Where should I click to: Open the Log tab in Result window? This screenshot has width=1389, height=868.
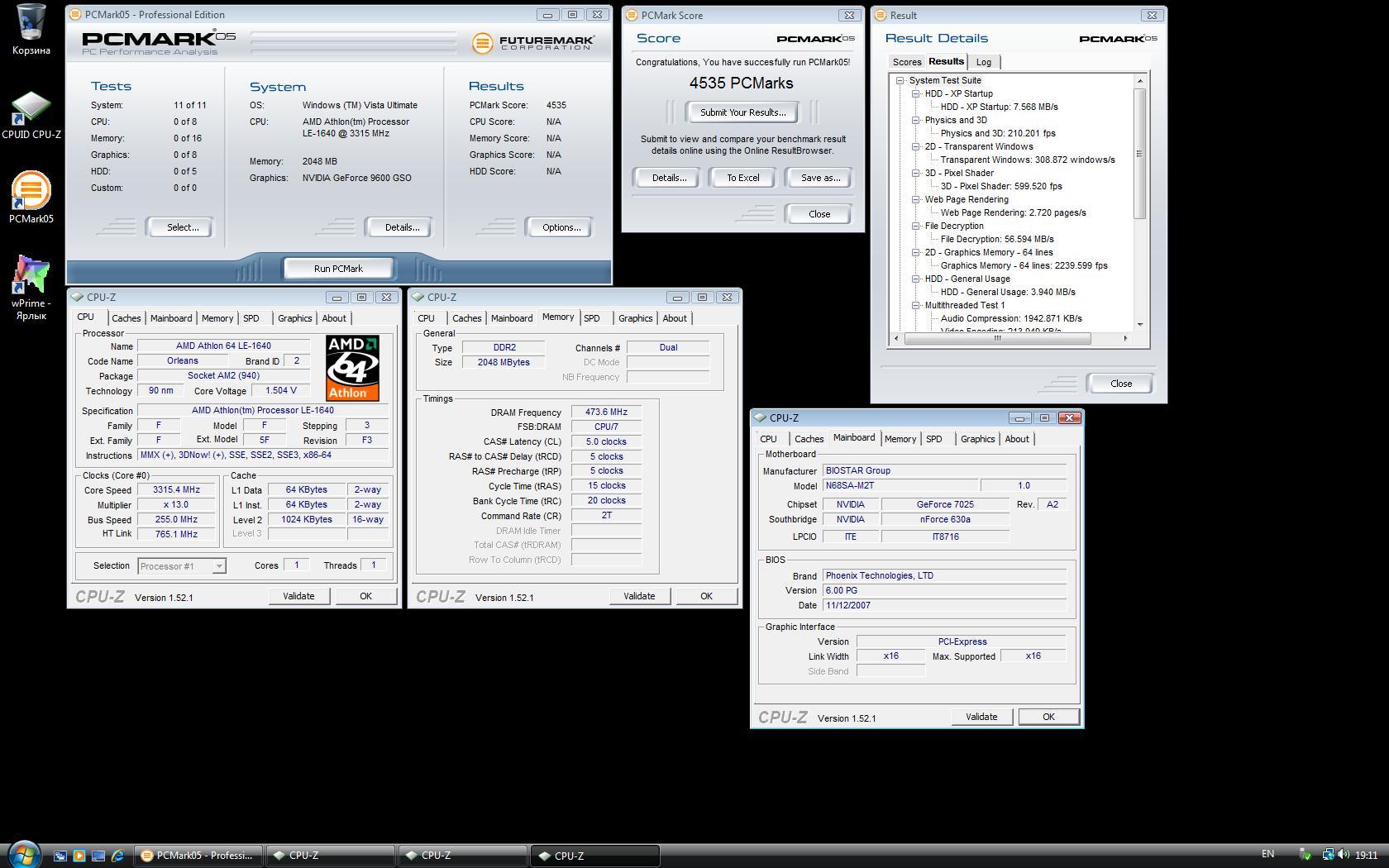(983, 62)
